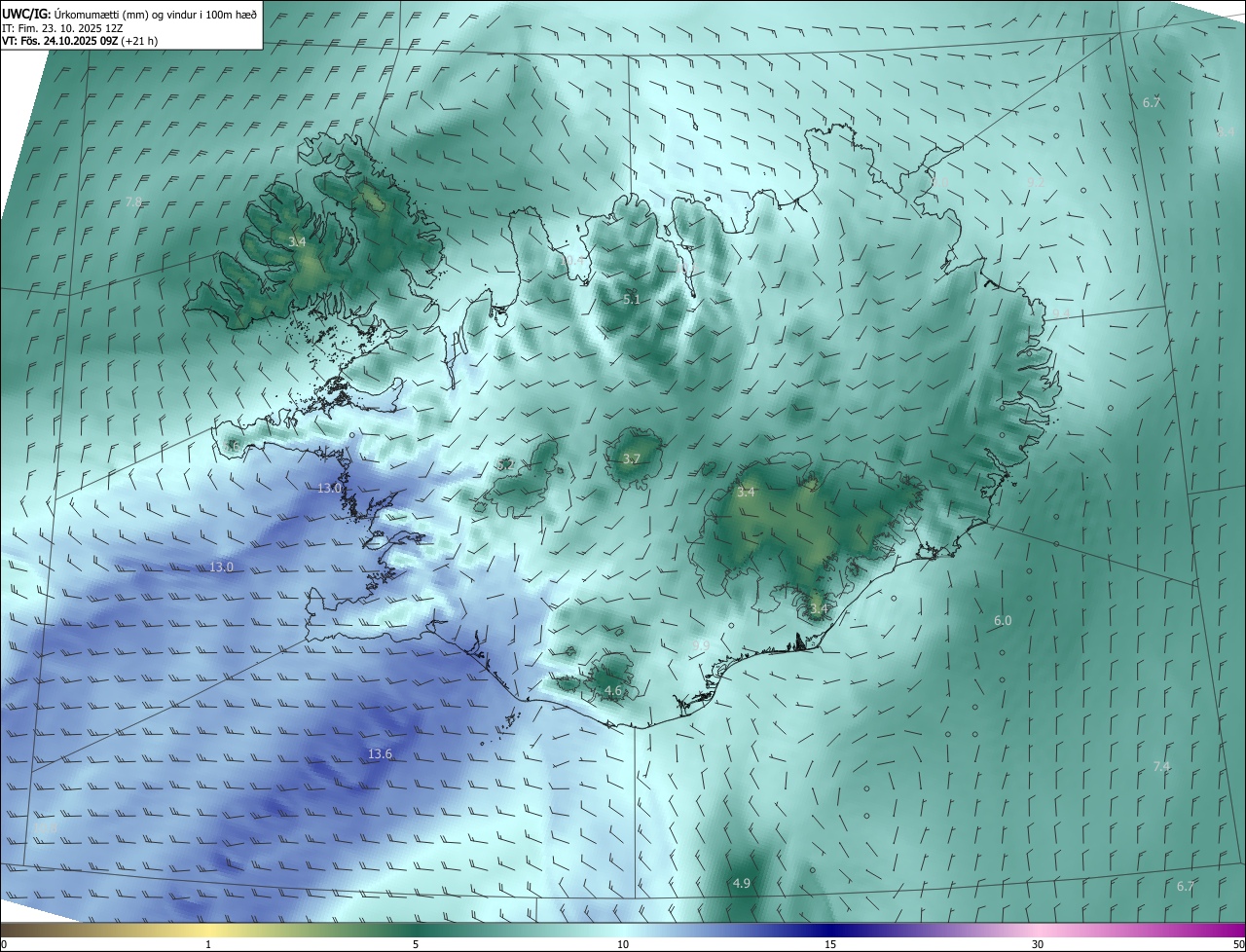The width and height of the screenshot is (1246, 952).
Task: Click the colour scale tick label 0
Action: [x=4, y=944]
